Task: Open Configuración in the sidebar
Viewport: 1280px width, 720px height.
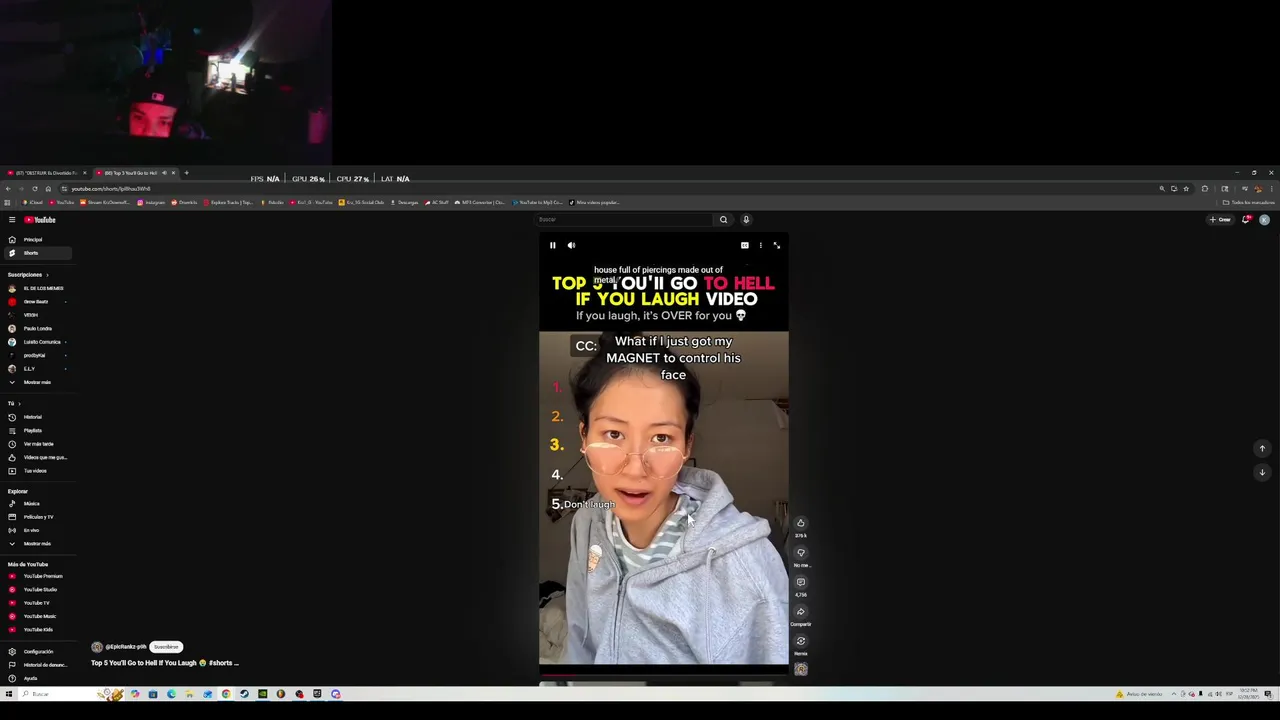Action: point(38,652)
